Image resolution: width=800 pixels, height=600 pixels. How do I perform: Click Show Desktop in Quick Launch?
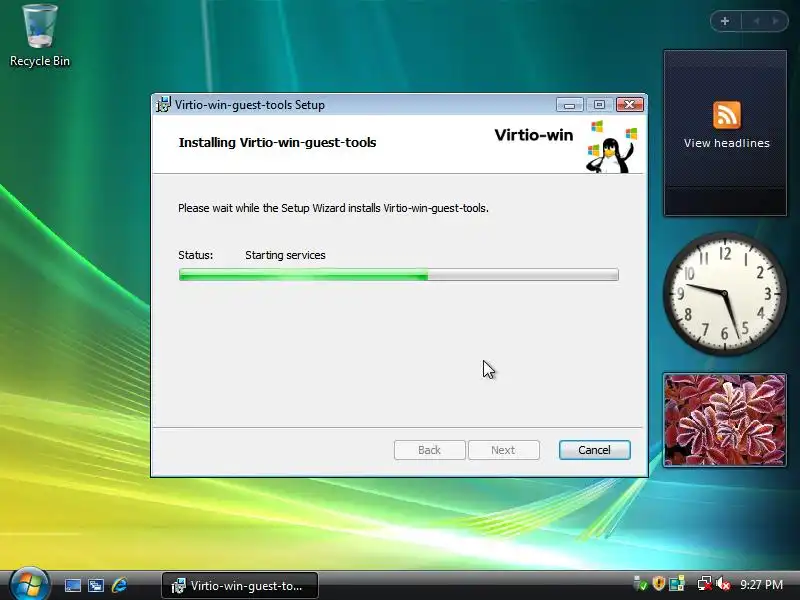click(72, 586)
